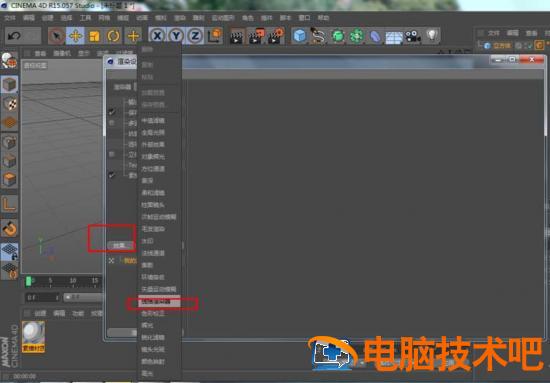Click the Make Editable icon in sidebar
The width and height of the screenshot is (550, 383).
(x=9, y=60)
